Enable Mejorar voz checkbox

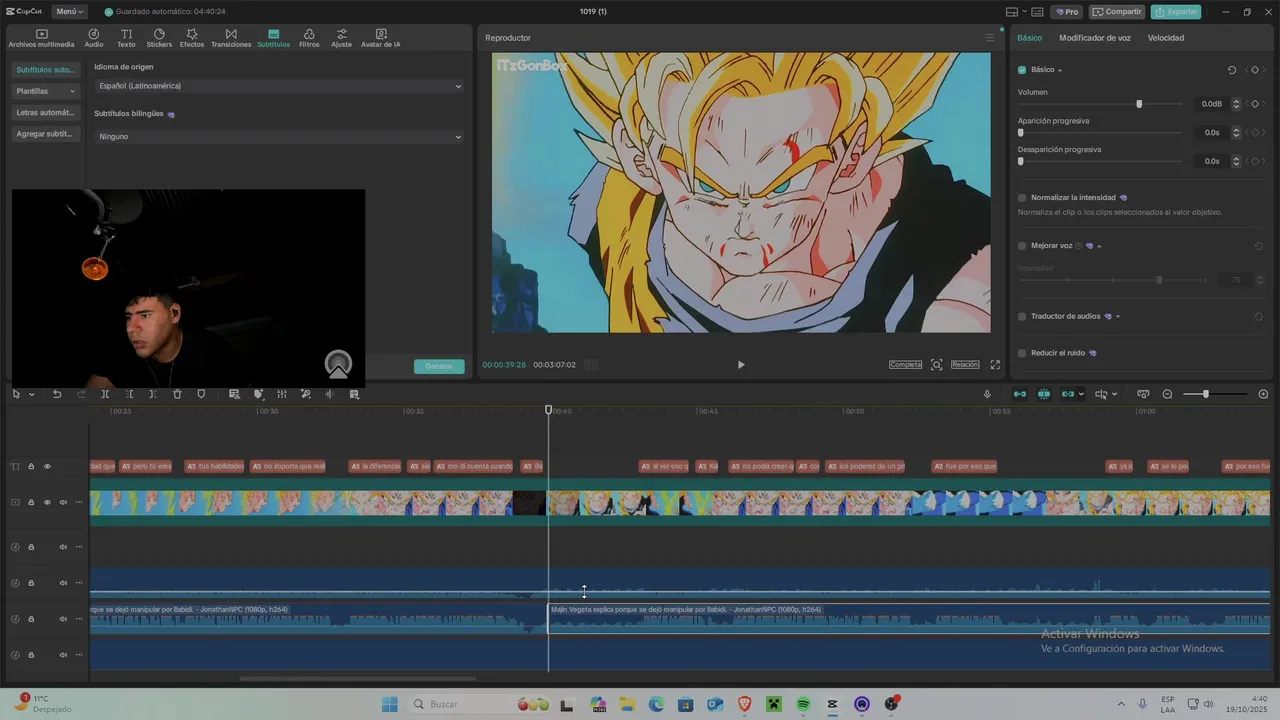1022,246
